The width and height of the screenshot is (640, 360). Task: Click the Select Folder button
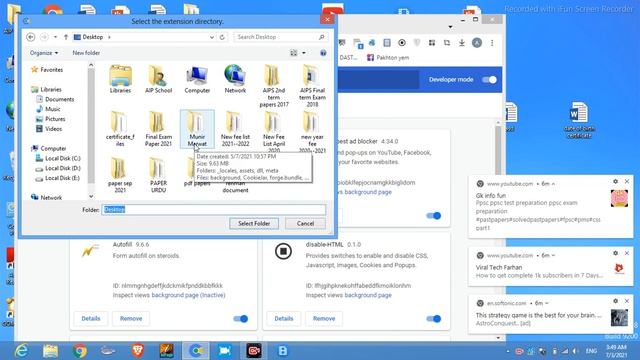(x=254, y=223)
